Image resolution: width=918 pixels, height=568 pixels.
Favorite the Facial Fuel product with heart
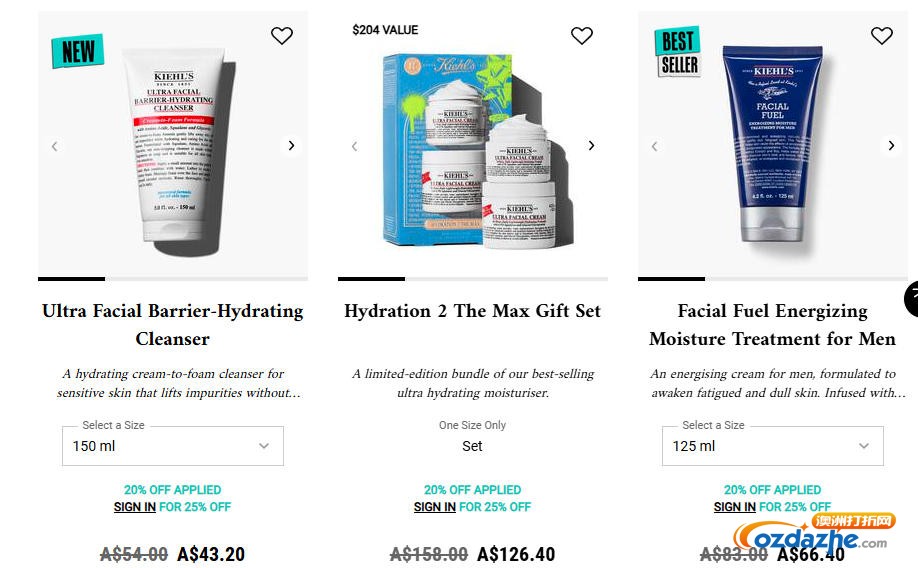tap(881, 36)
